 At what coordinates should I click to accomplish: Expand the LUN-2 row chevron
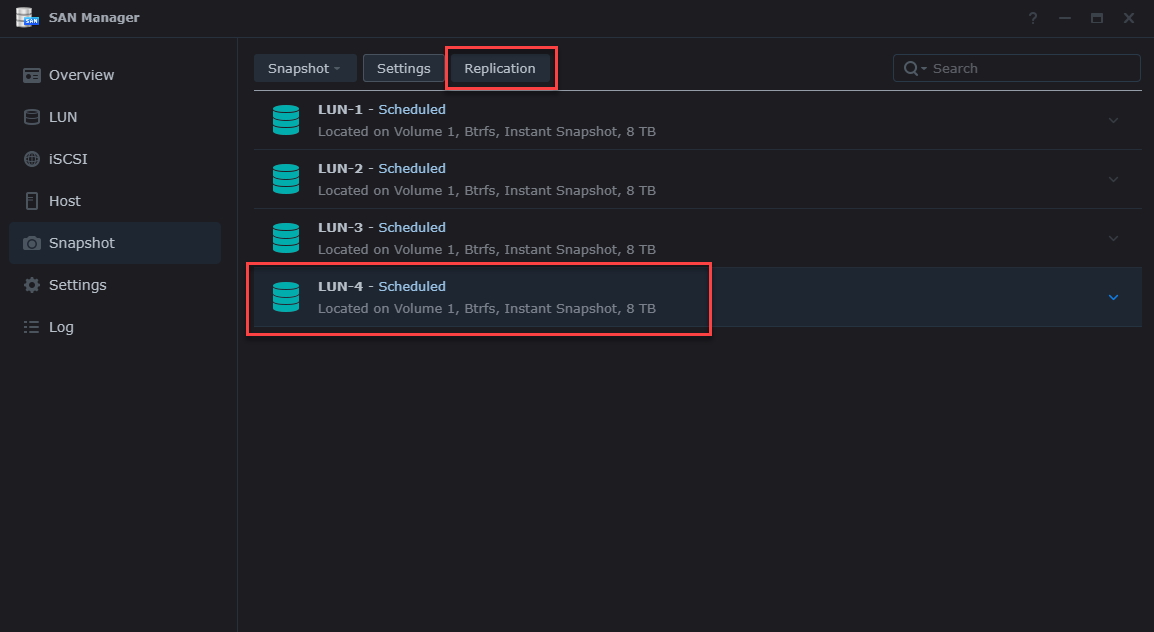pos(1113,179)
